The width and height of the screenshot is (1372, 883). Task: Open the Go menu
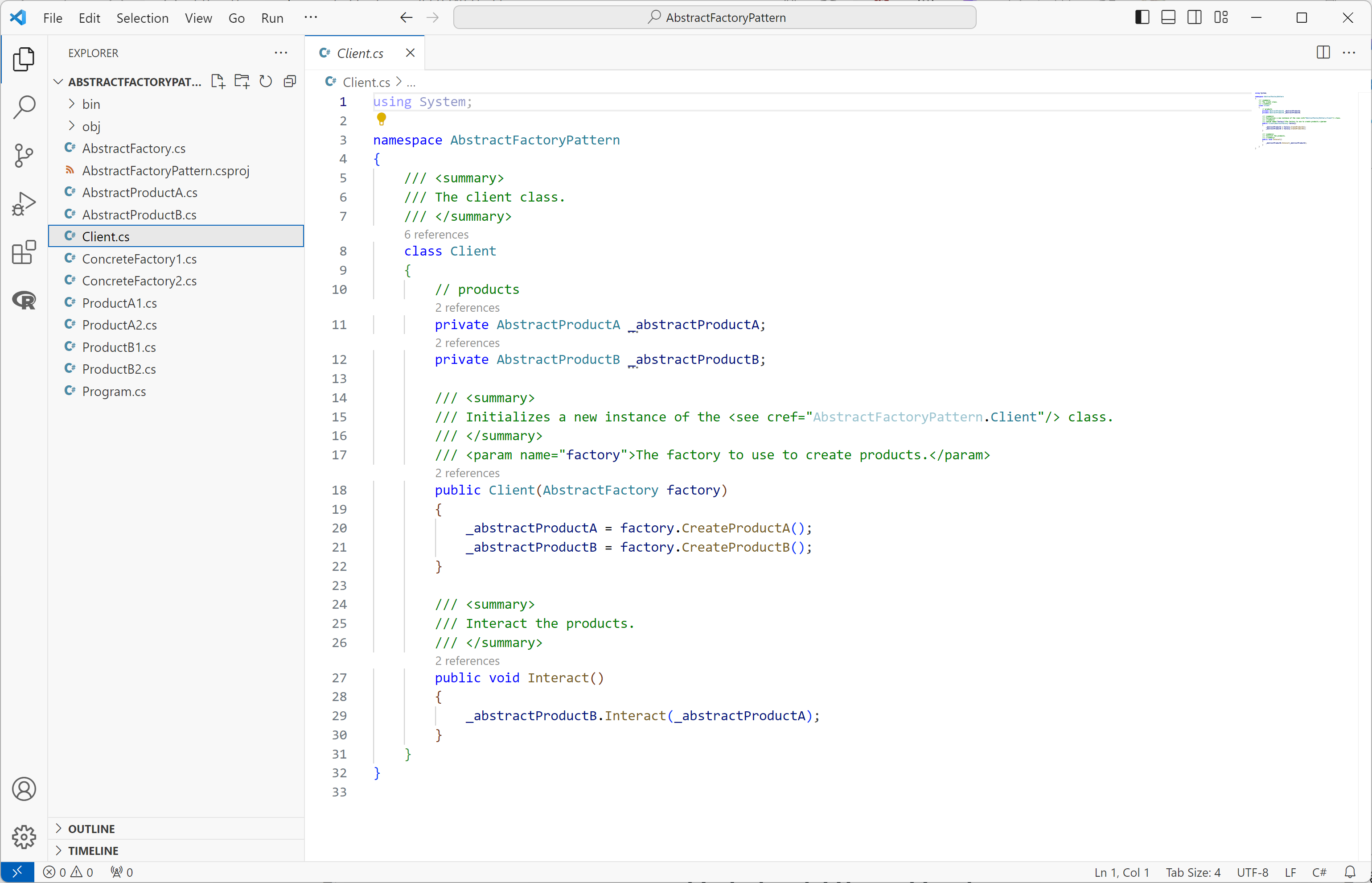click(x=236, y=18)
